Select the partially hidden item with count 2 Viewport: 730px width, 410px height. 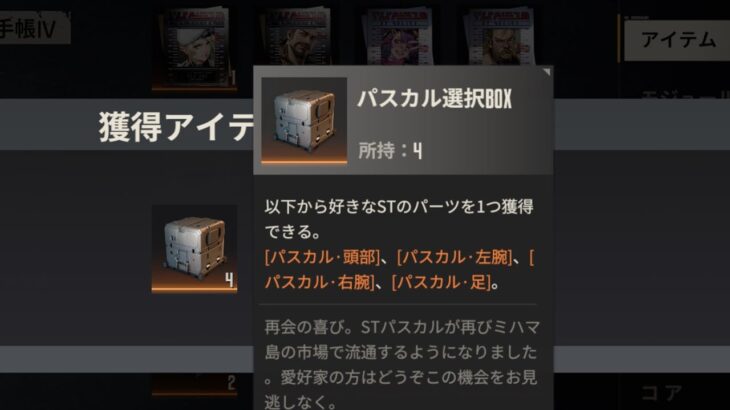[195, 384]
